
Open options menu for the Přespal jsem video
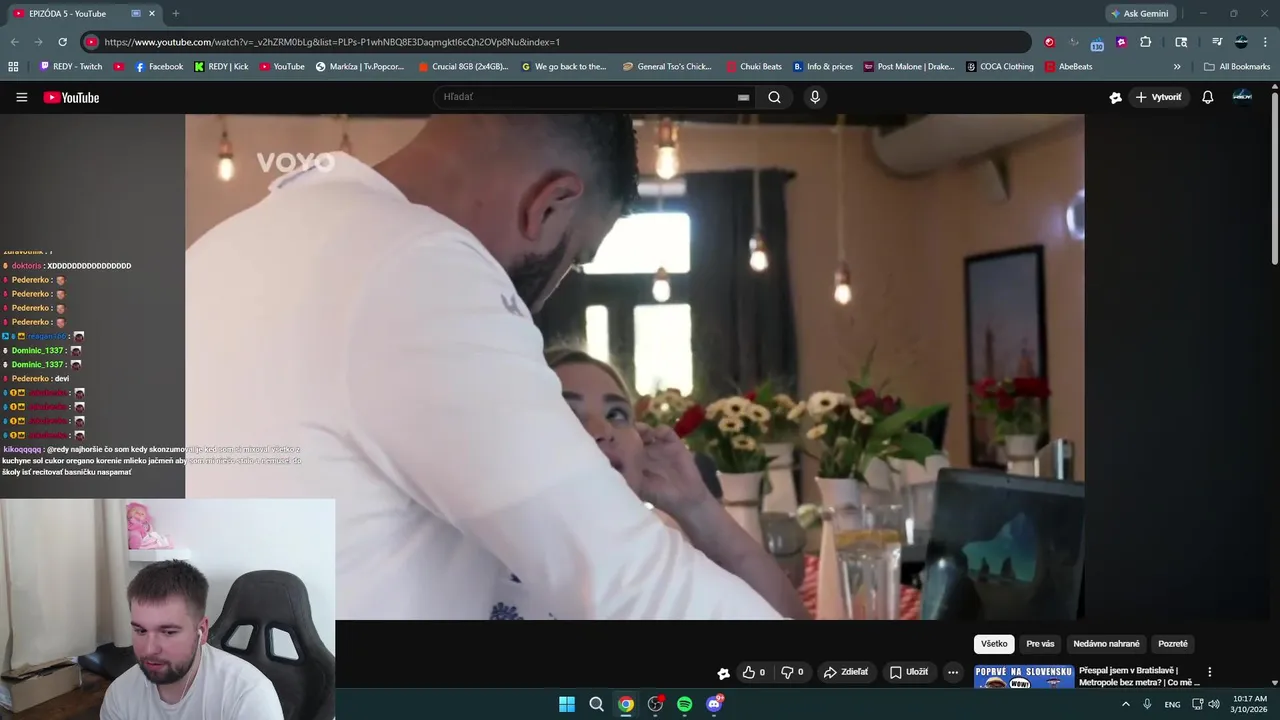pyautogui.click(x=1209, y=672)
